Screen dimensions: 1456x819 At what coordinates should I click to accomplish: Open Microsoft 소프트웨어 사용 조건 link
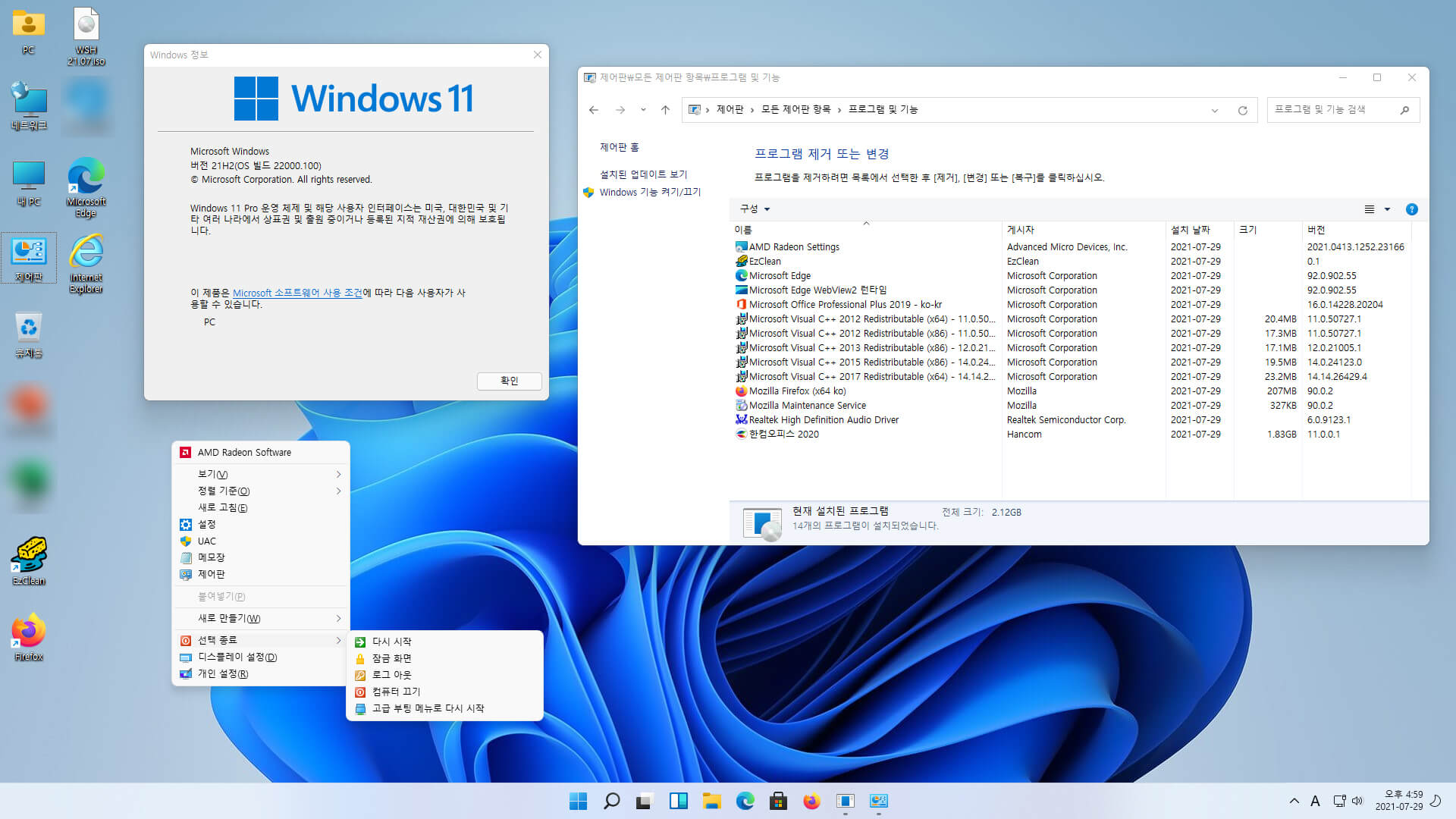(x=297, y=293)
